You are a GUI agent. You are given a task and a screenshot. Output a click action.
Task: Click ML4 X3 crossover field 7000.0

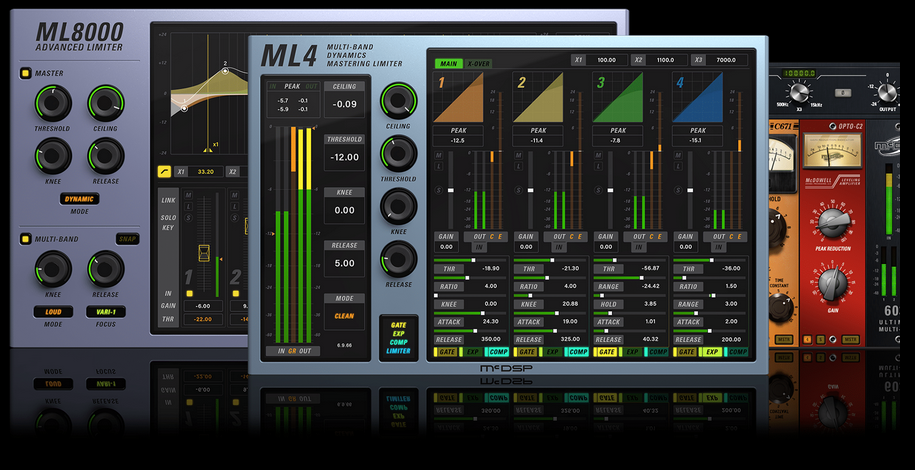[725, 60]
